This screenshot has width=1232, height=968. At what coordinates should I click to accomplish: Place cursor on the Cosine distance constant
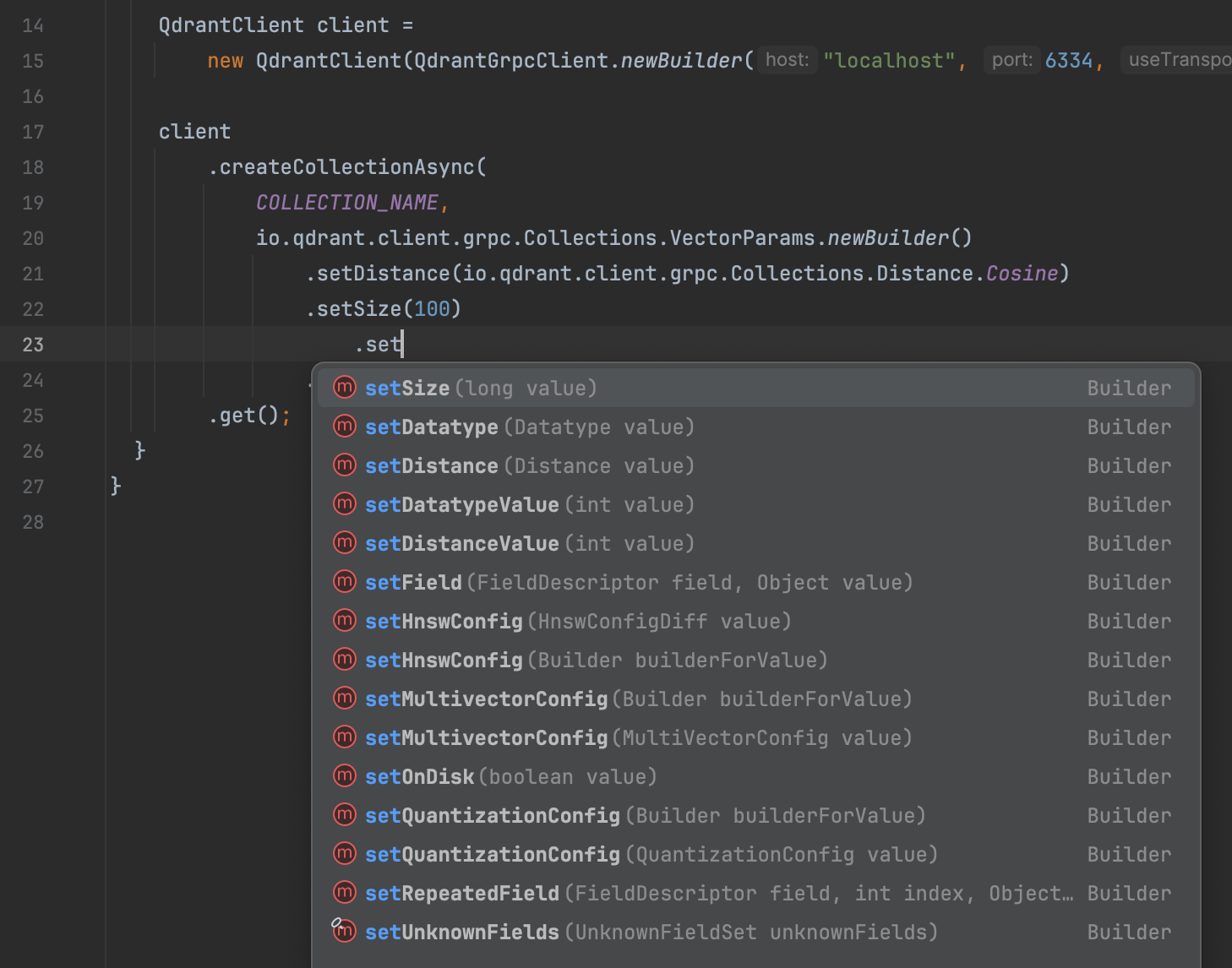pyautogui.click(x=1022, y=274)
